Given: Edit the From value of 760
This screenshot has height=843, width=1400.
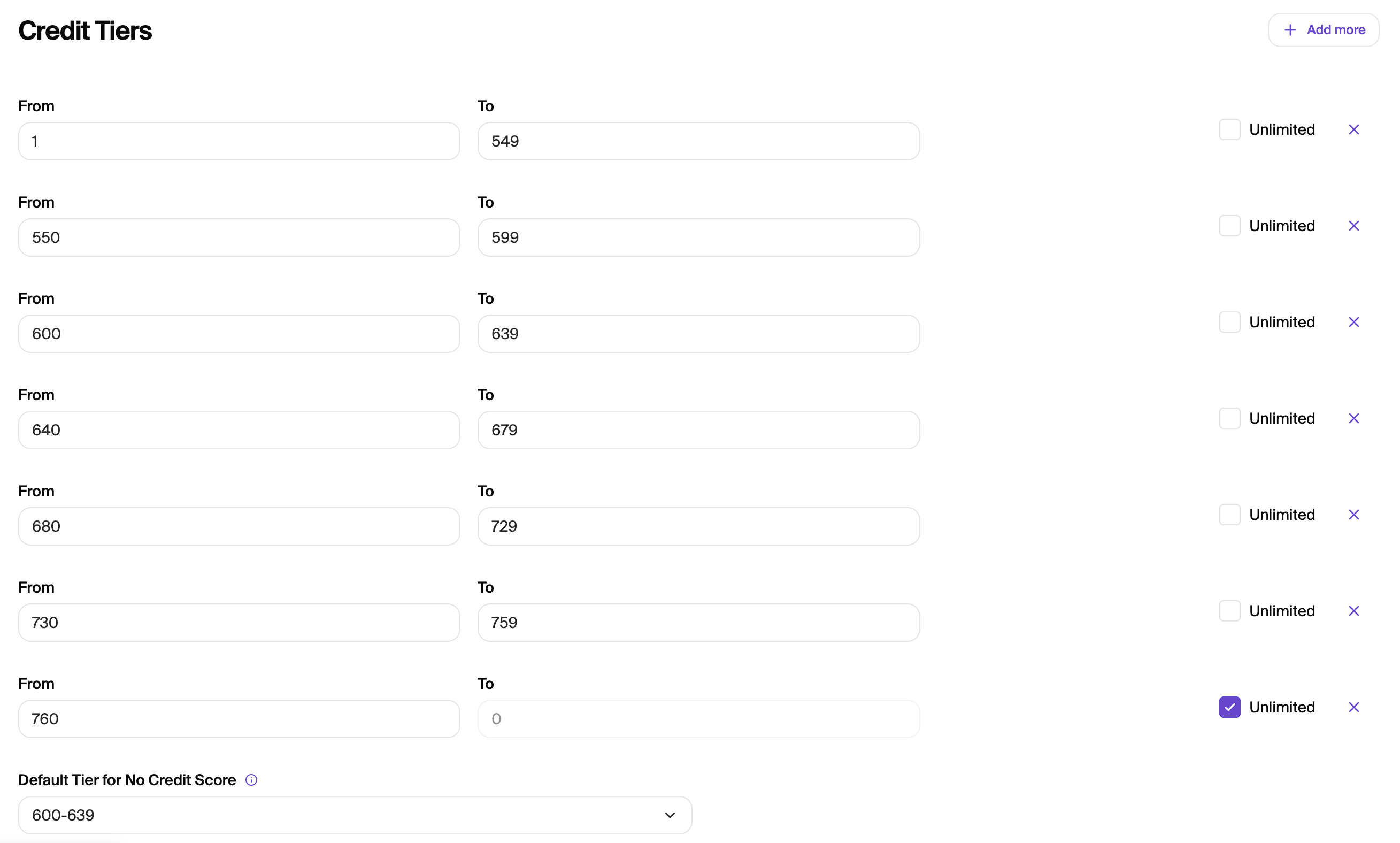Looking at the screenshot, I should [239, 718].
